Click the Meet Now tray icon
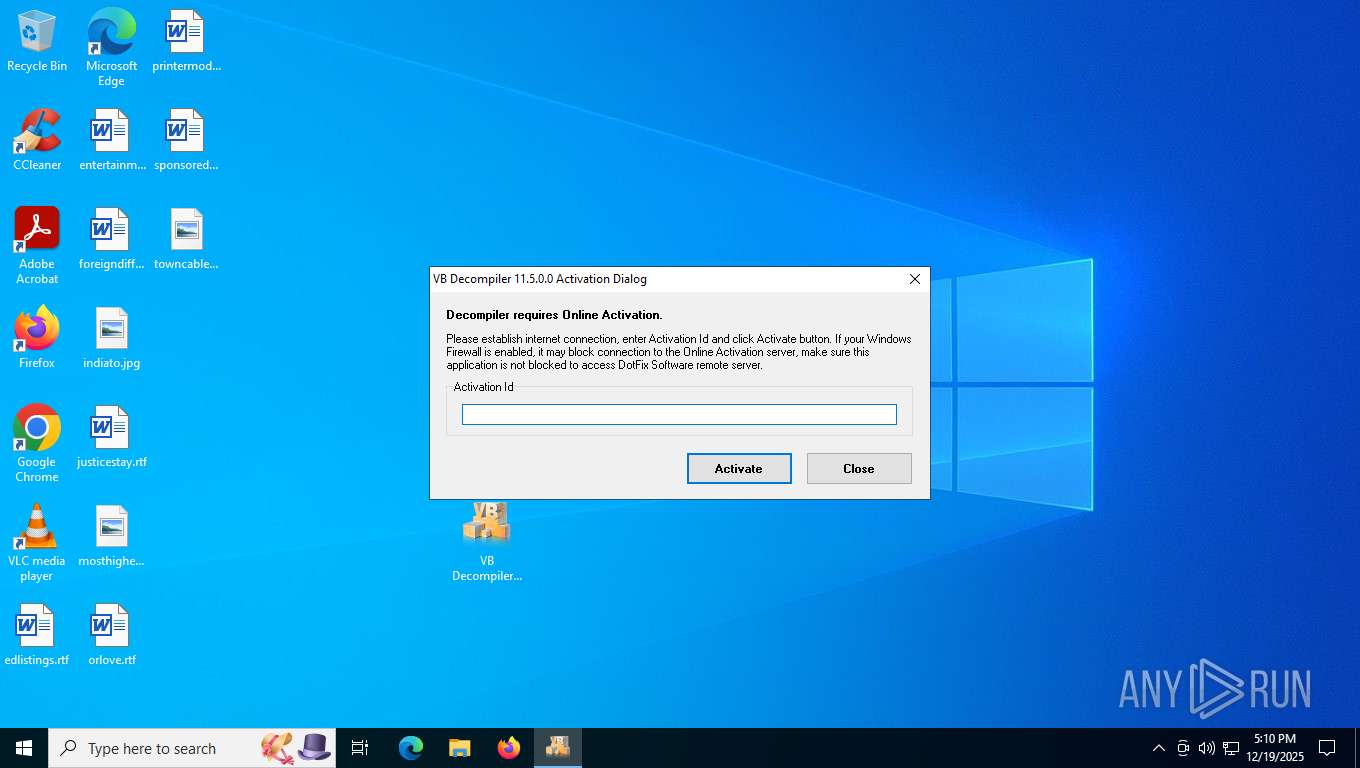This screenshot has width=1360, height=768. (x=1183, y=748)
